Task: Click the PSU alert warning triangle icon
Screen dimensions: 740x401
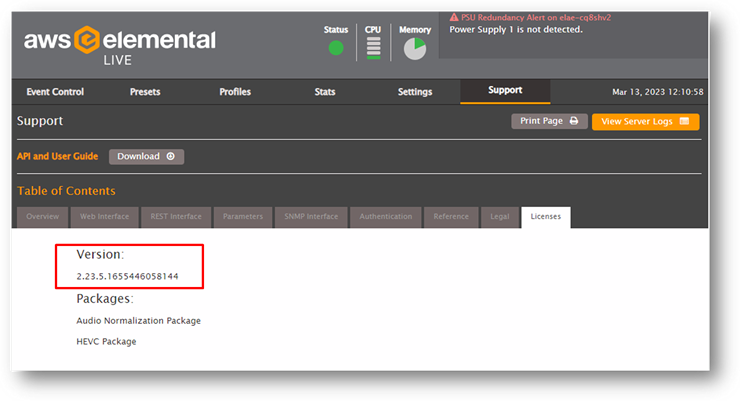Action: pos(454,17)
